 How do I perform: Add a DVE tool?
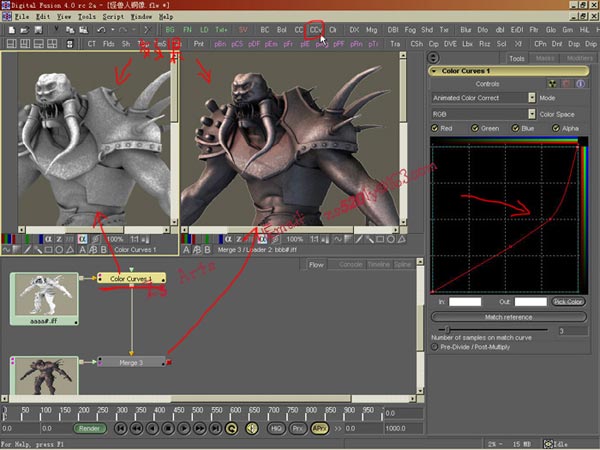[x=450, y=44]
